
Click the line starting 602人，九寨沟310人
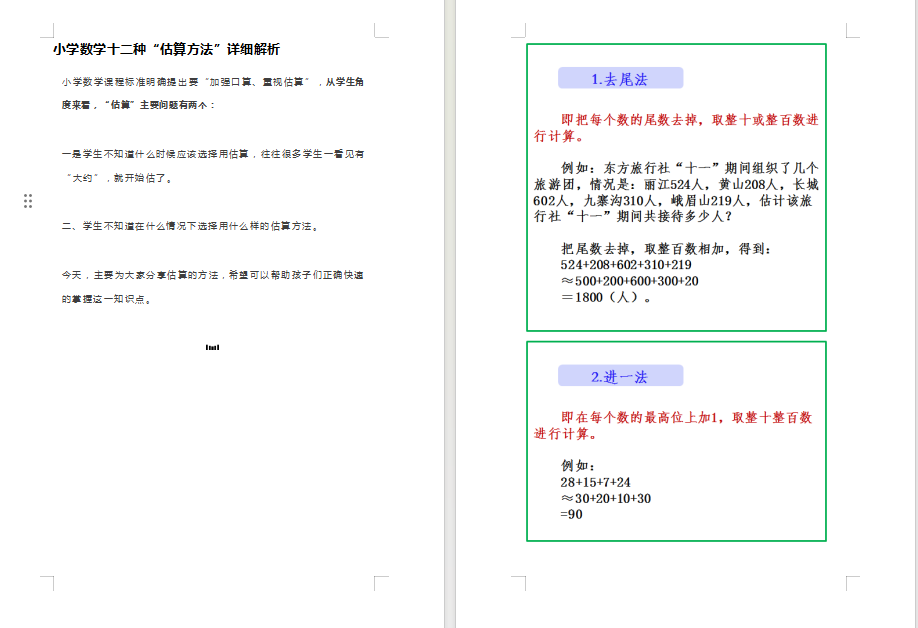coord(673,201)
